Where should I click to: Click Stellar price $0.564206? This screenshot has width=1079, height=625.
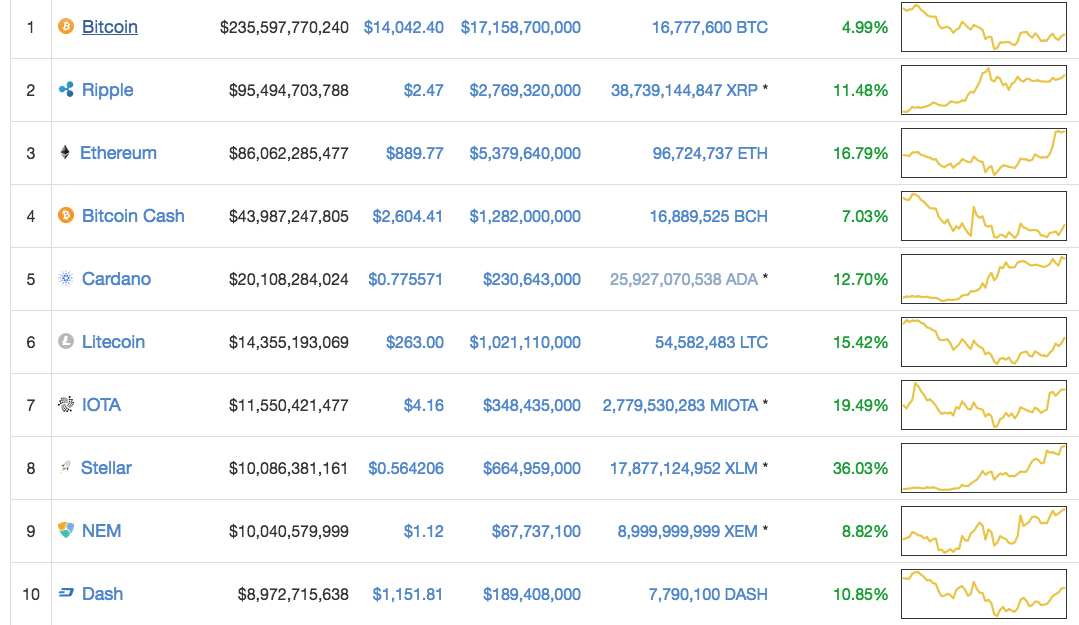coord(405,468)
